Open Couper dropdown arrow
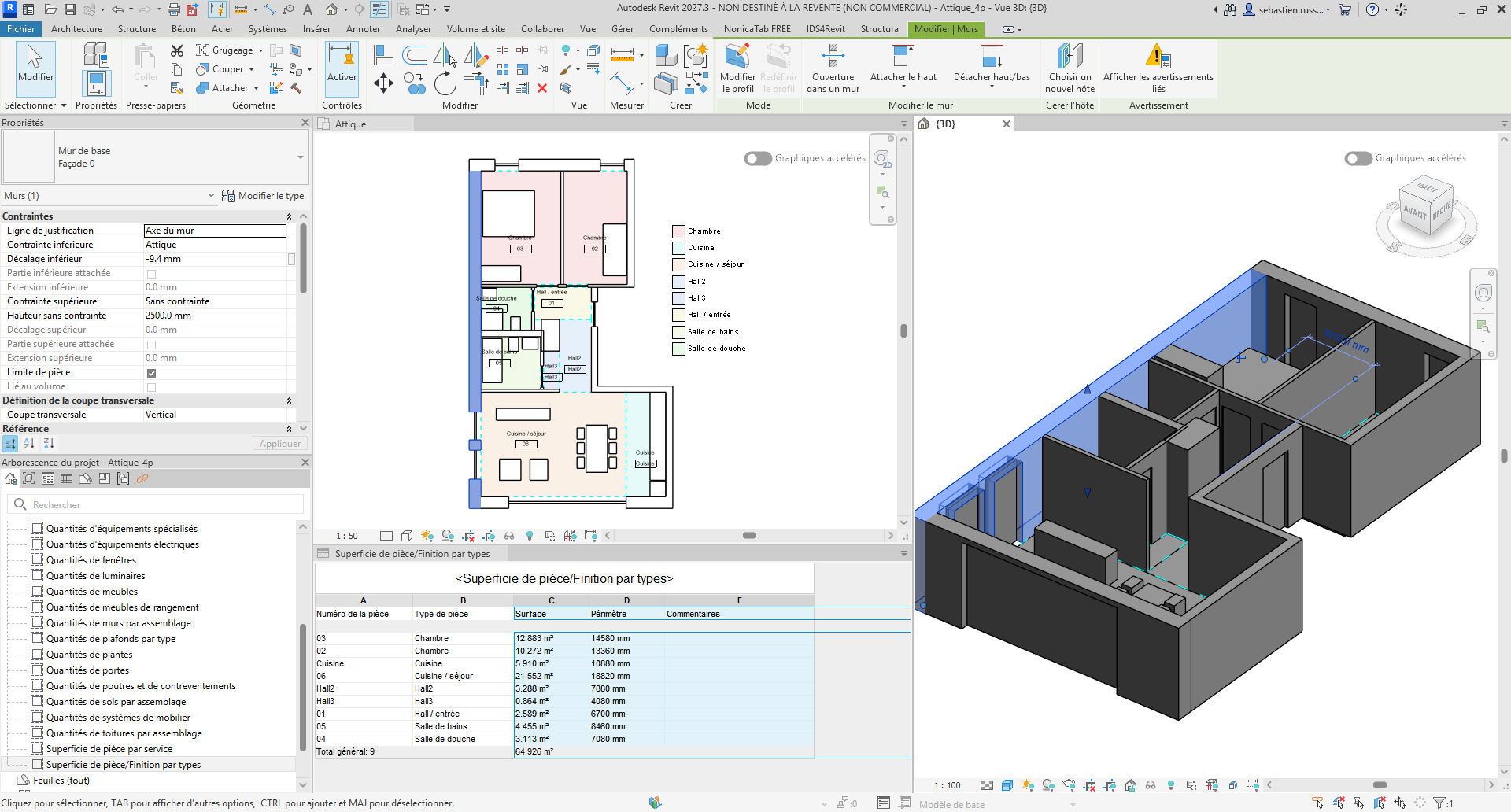Viewport: 1511px width, 812px height. click(x=251, y=69)
